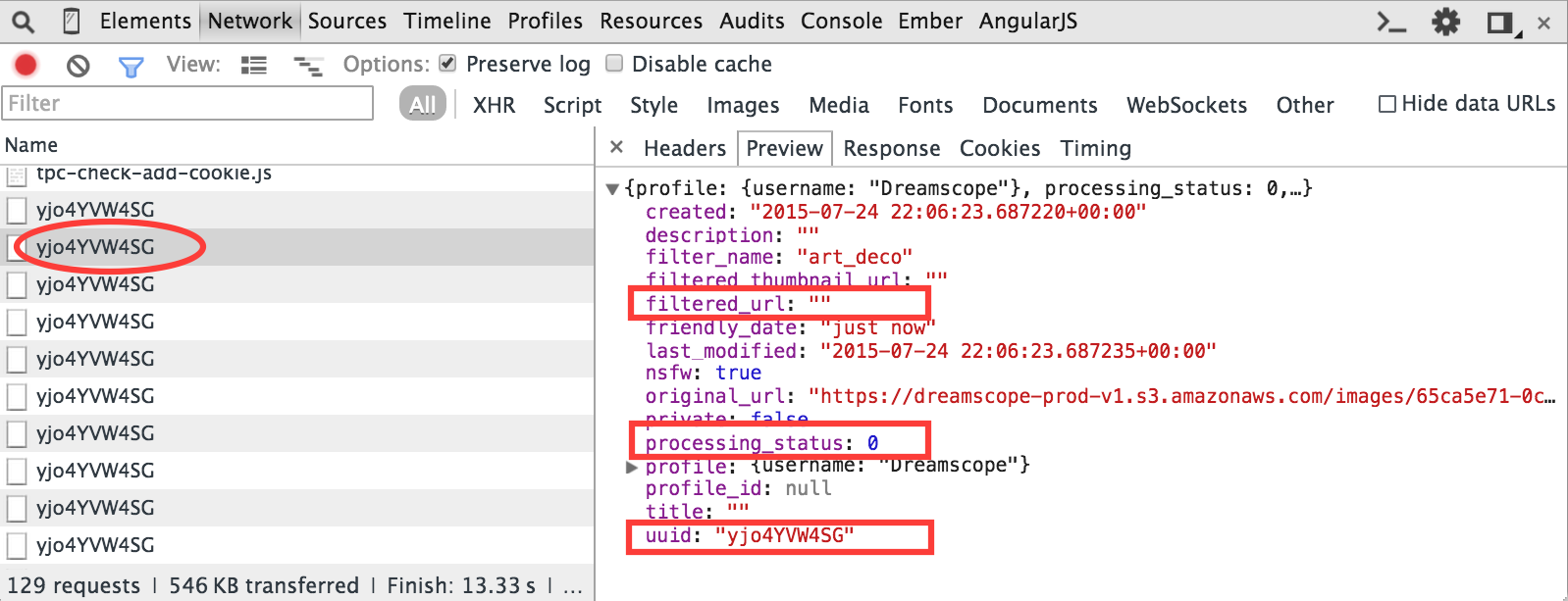Collapse the root profile JSON object
Viewport: 1568px width, 601px height.
tap(612, 188)
